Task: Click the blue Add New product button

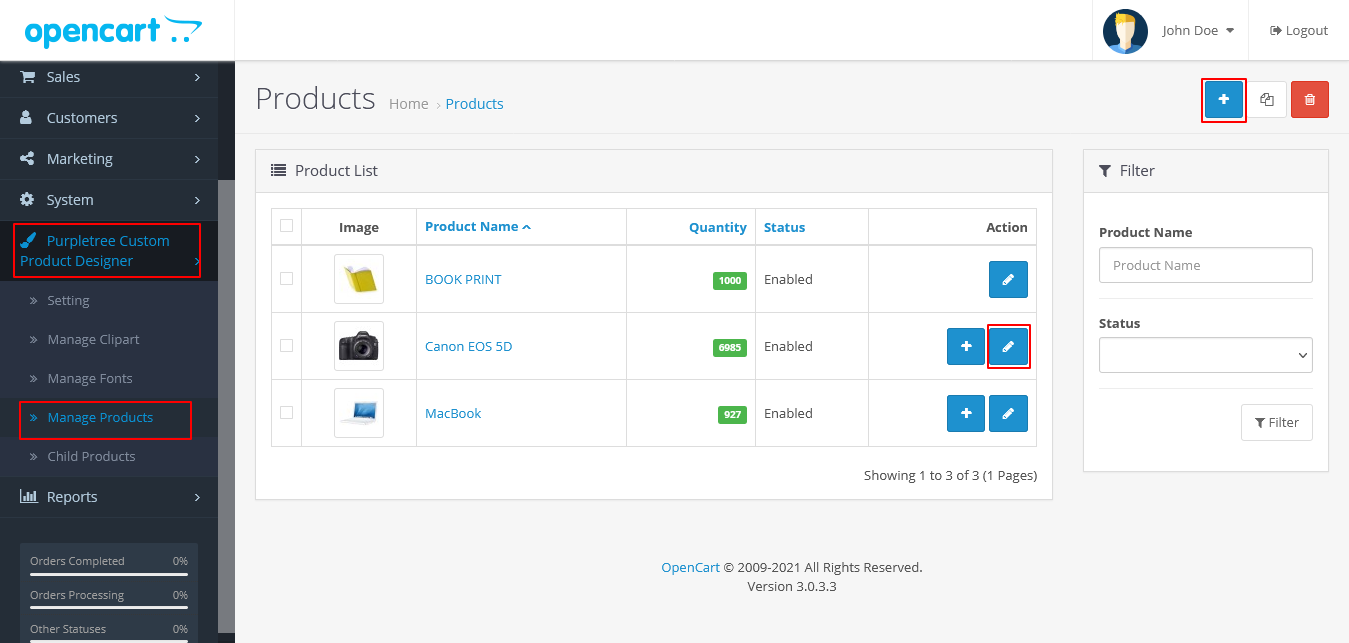Action: (1223, 100)
